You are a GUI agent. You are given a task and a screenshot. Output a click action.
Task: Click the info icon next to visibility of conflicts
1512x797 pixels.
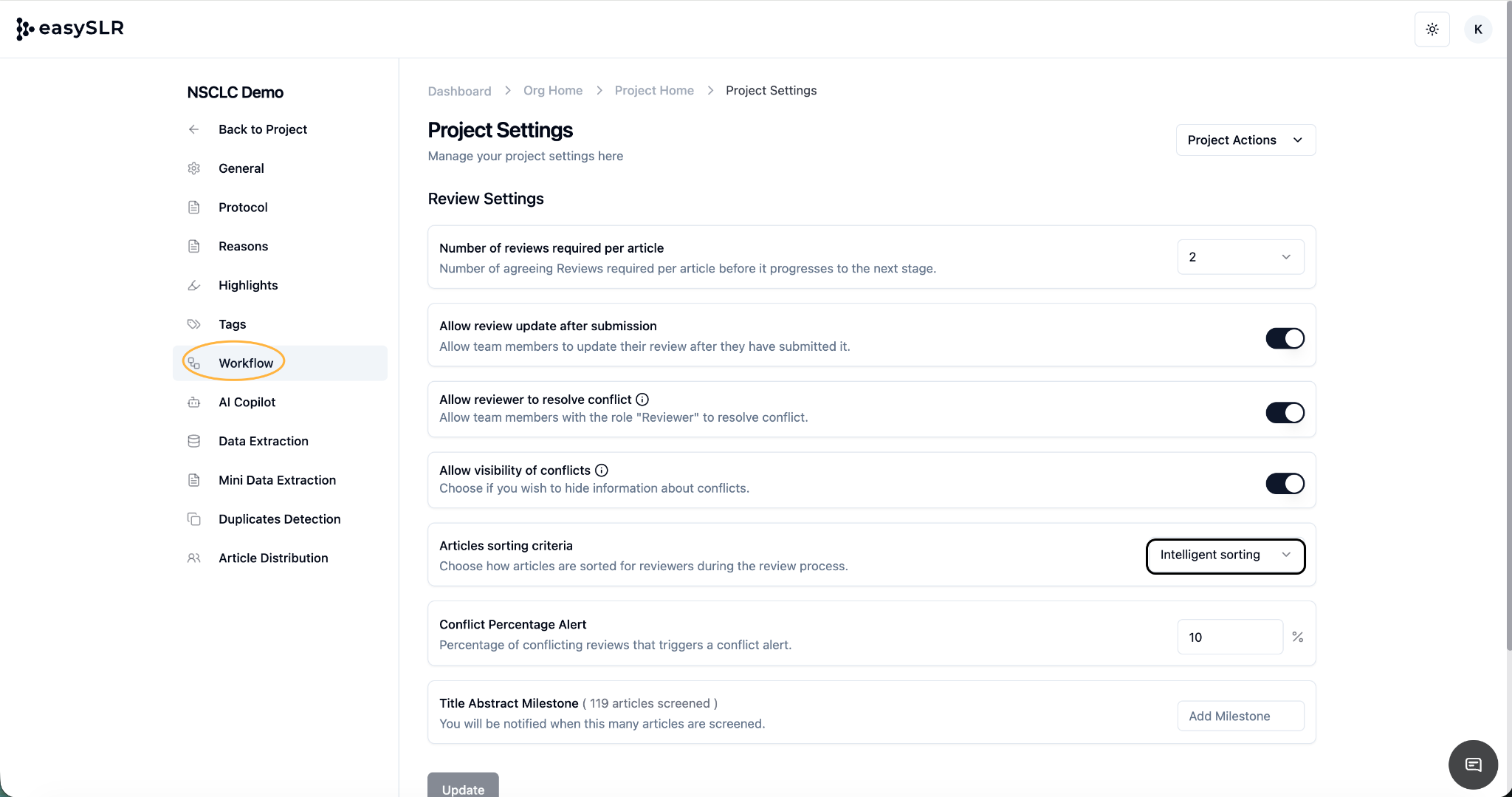click(x=602, y=471)
